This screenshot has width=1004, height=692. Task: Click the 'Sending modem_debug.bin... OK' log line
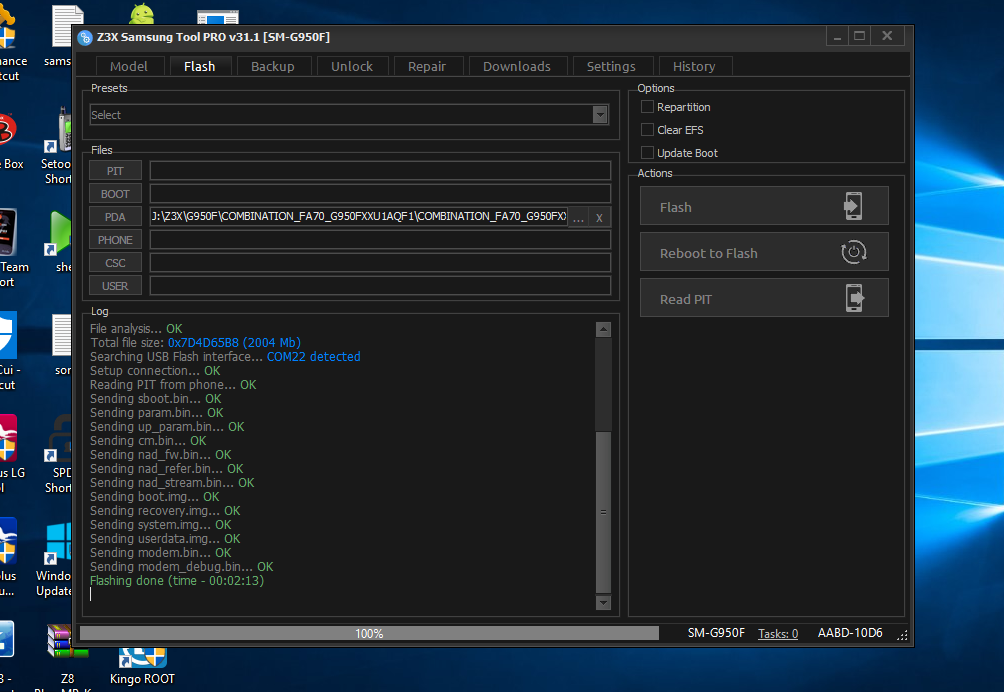[181, 567]
